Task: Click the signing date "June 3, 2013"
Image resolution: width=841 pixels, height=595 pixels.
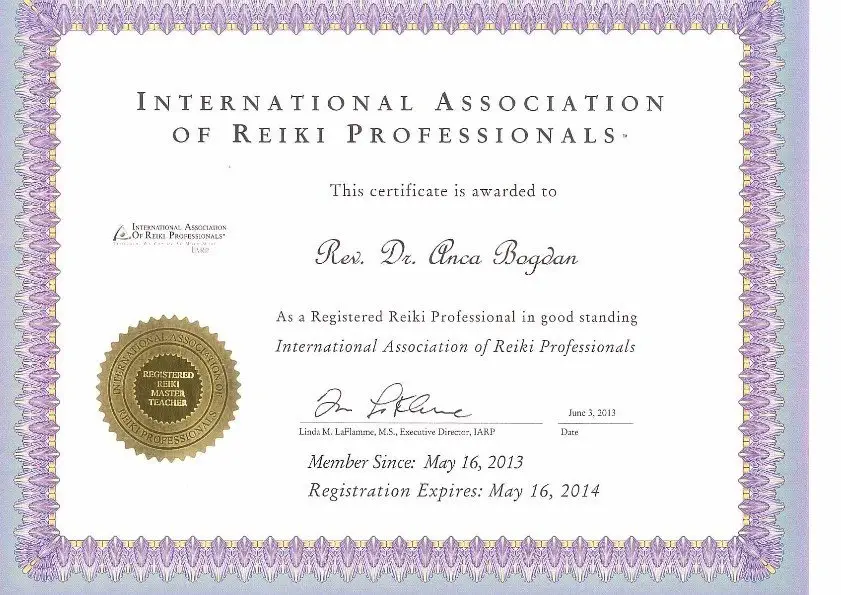Action: point(592,413)
